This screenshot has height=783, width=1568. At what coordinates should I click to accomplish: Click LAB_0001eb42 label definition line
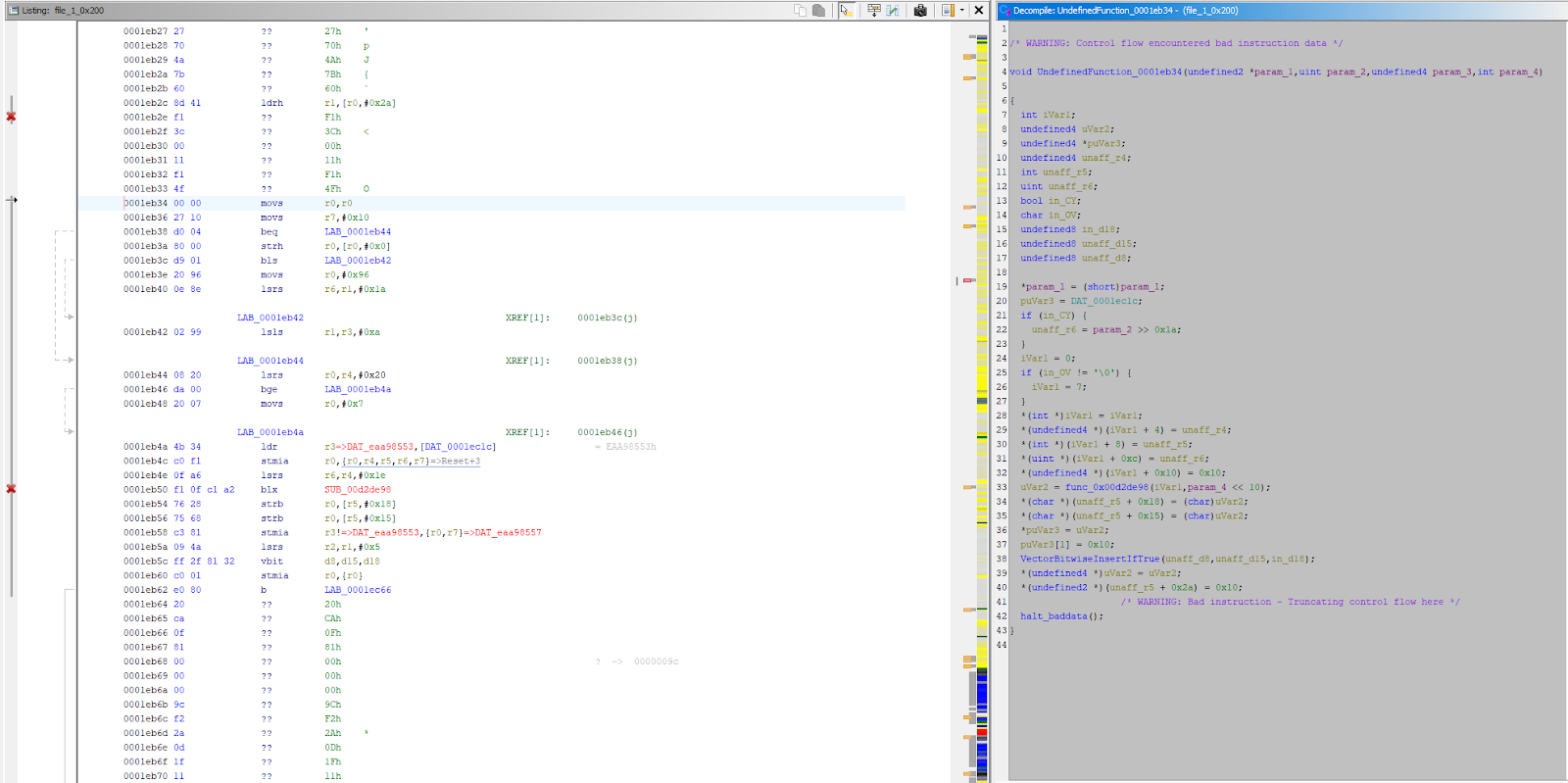pos(270,318)
